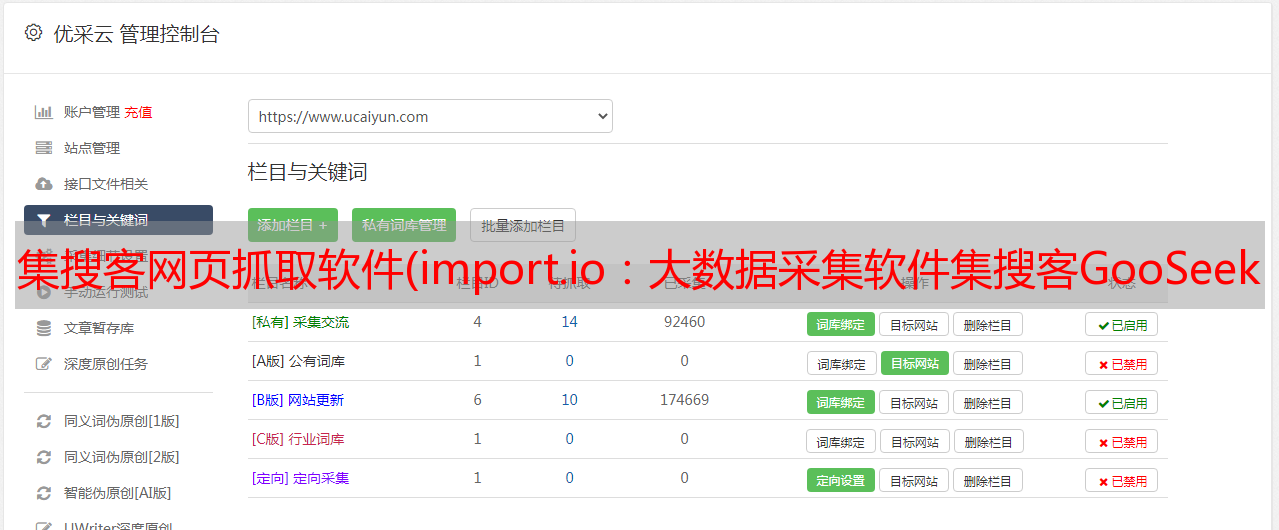The width and height of the screenshot is (1279, 530).
Task: Click the [定向] 定向采集 column name
Action: (x=300, y=478)
